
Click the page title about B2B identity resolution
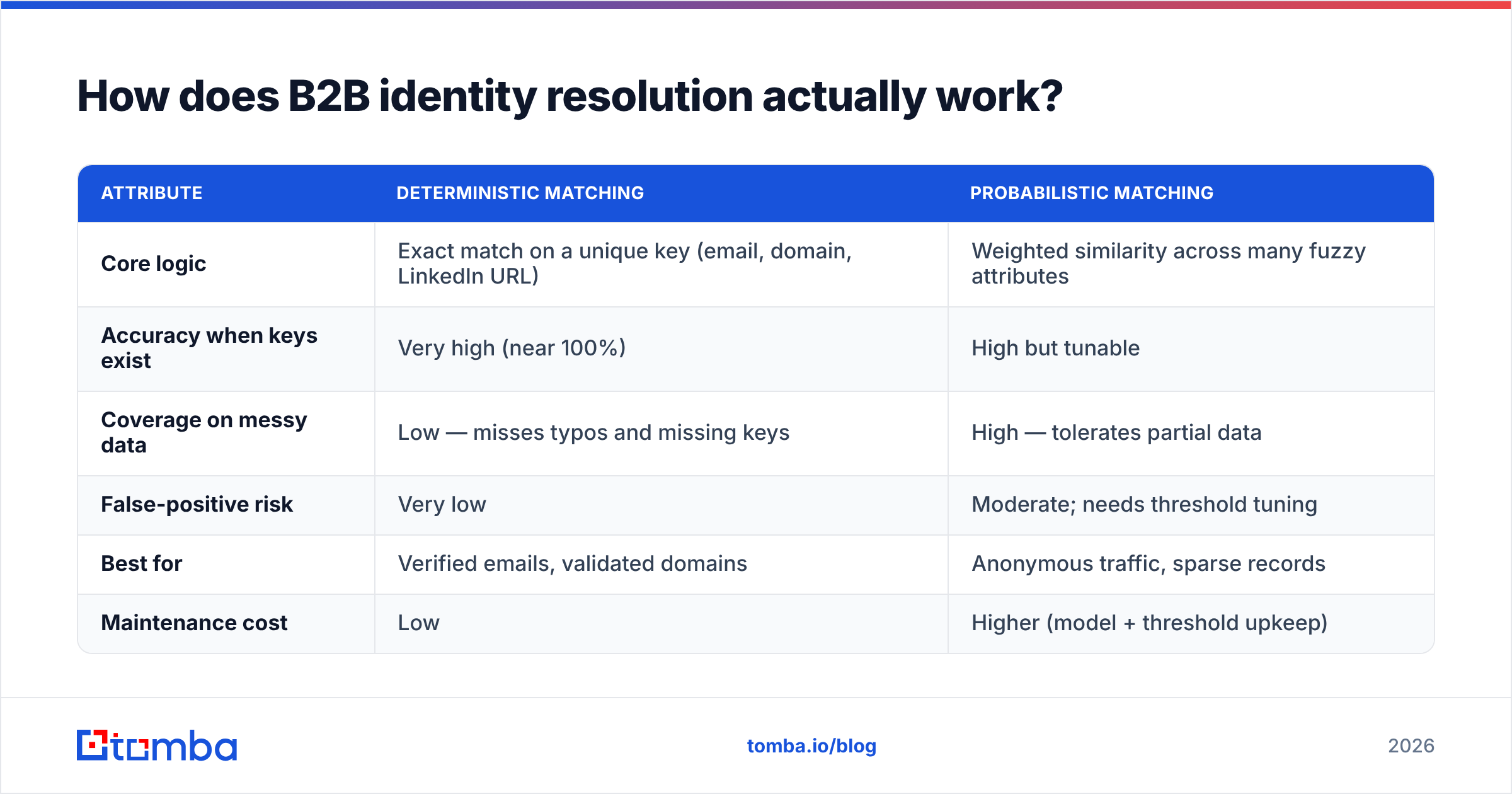[x=570, y=96]
